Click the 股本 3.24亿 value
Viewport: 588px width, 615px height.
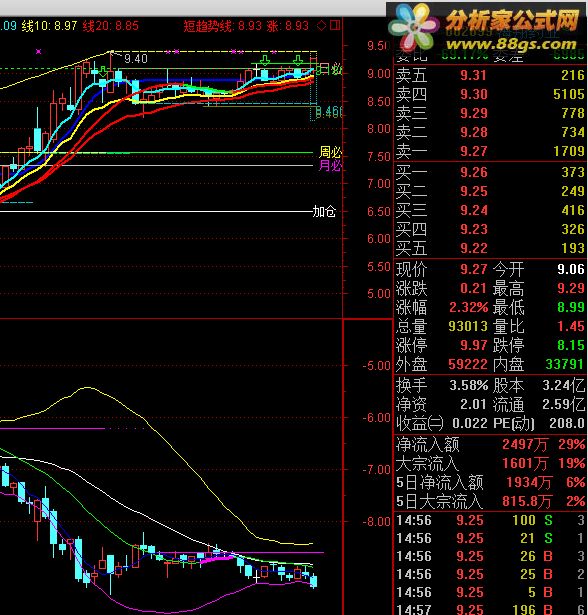(564, 386)
